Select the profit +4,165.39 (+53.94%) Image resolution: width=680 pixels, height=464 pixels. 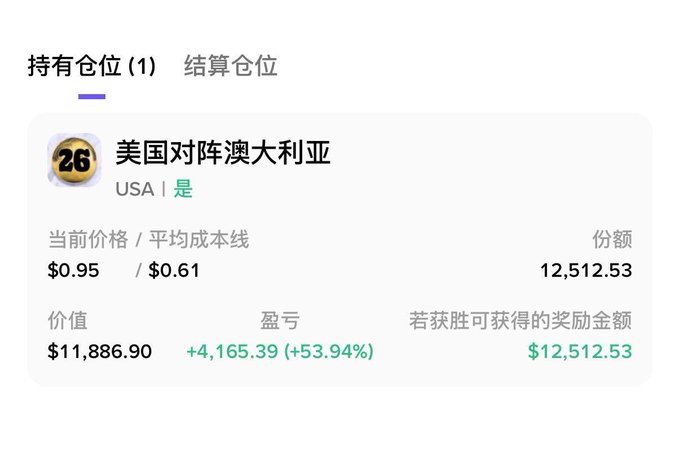280,351
